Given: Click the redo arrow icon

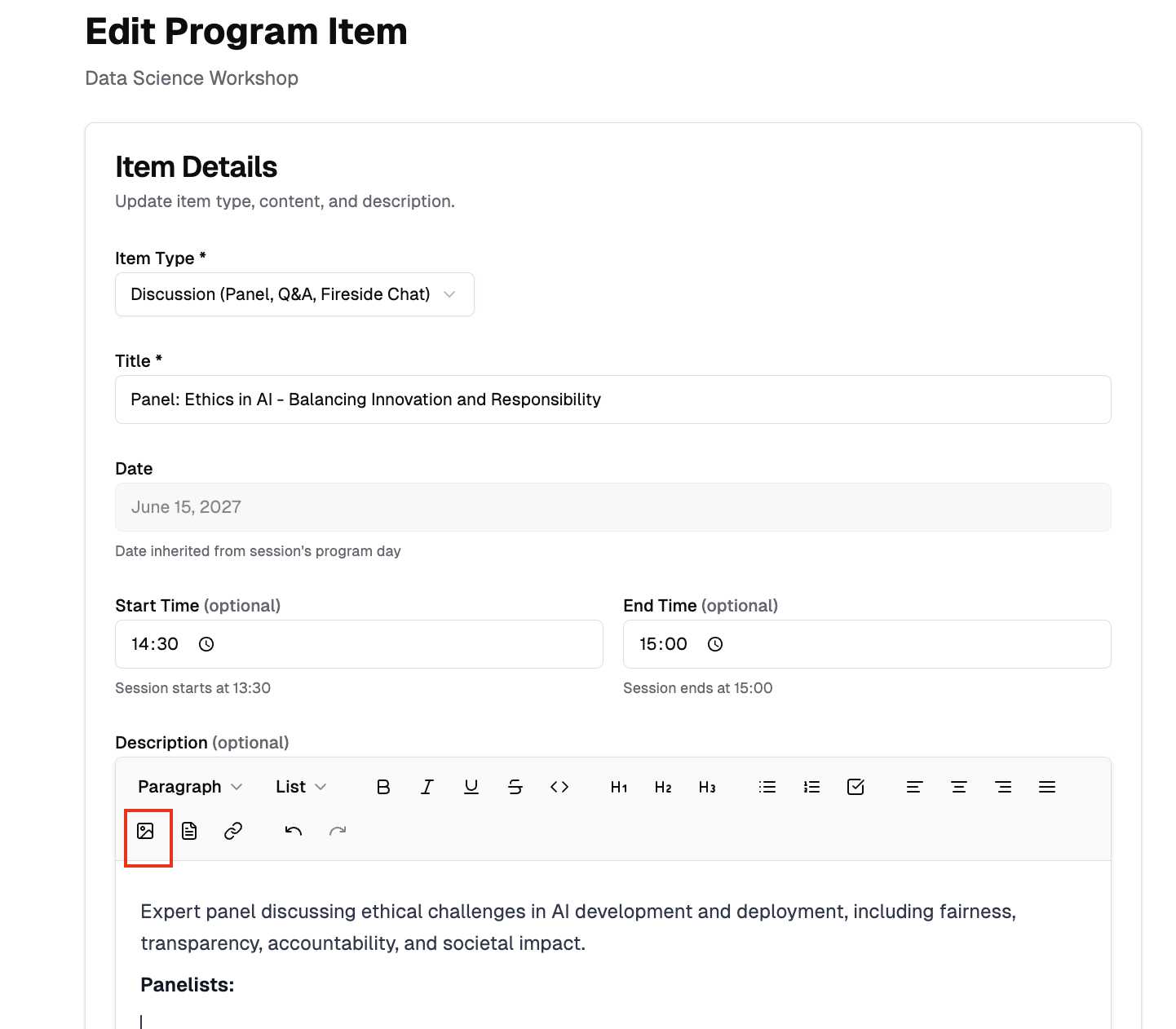Looking at the screenshot, I should click(338, 831).
